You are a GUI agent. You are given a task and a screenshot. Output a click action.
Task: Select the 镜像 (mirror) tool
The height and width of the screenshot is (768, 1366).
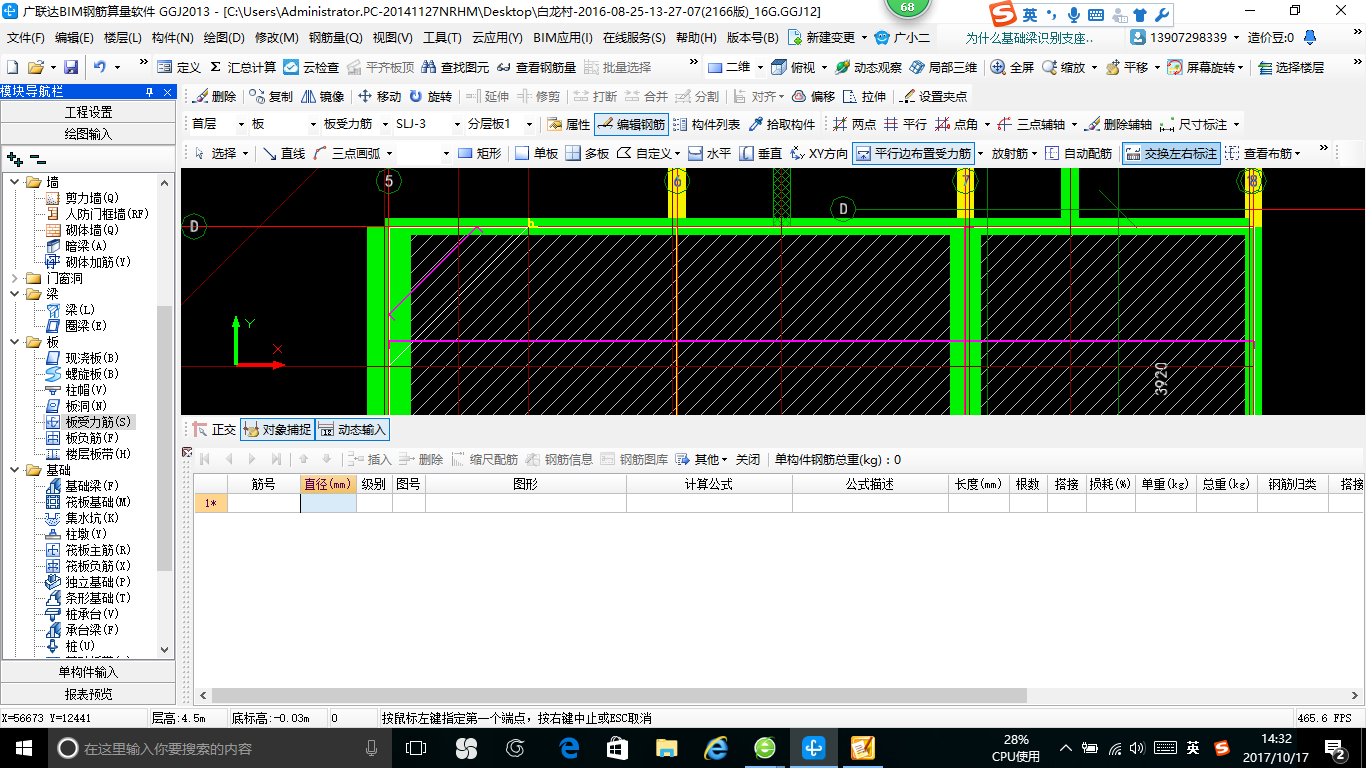coord(321,97)
